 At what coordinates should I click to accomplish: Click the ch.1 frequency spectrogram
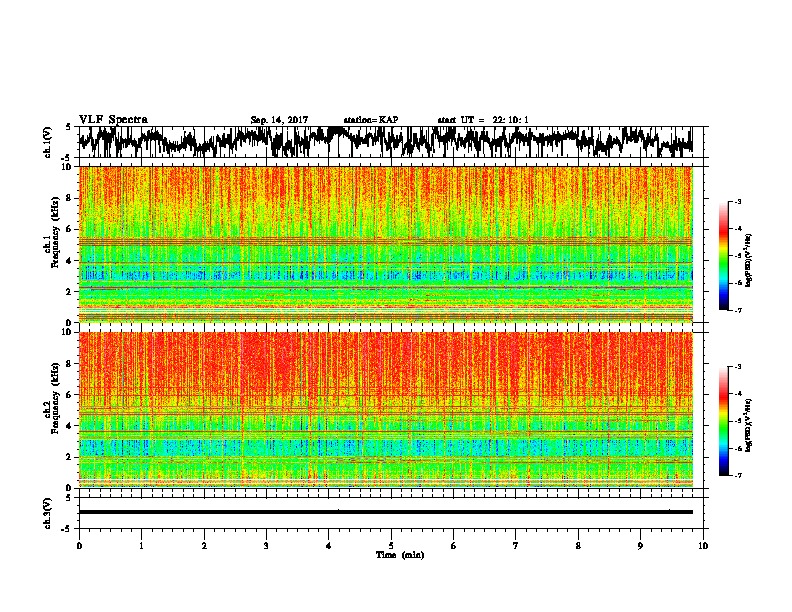click(x=386, y=244)
